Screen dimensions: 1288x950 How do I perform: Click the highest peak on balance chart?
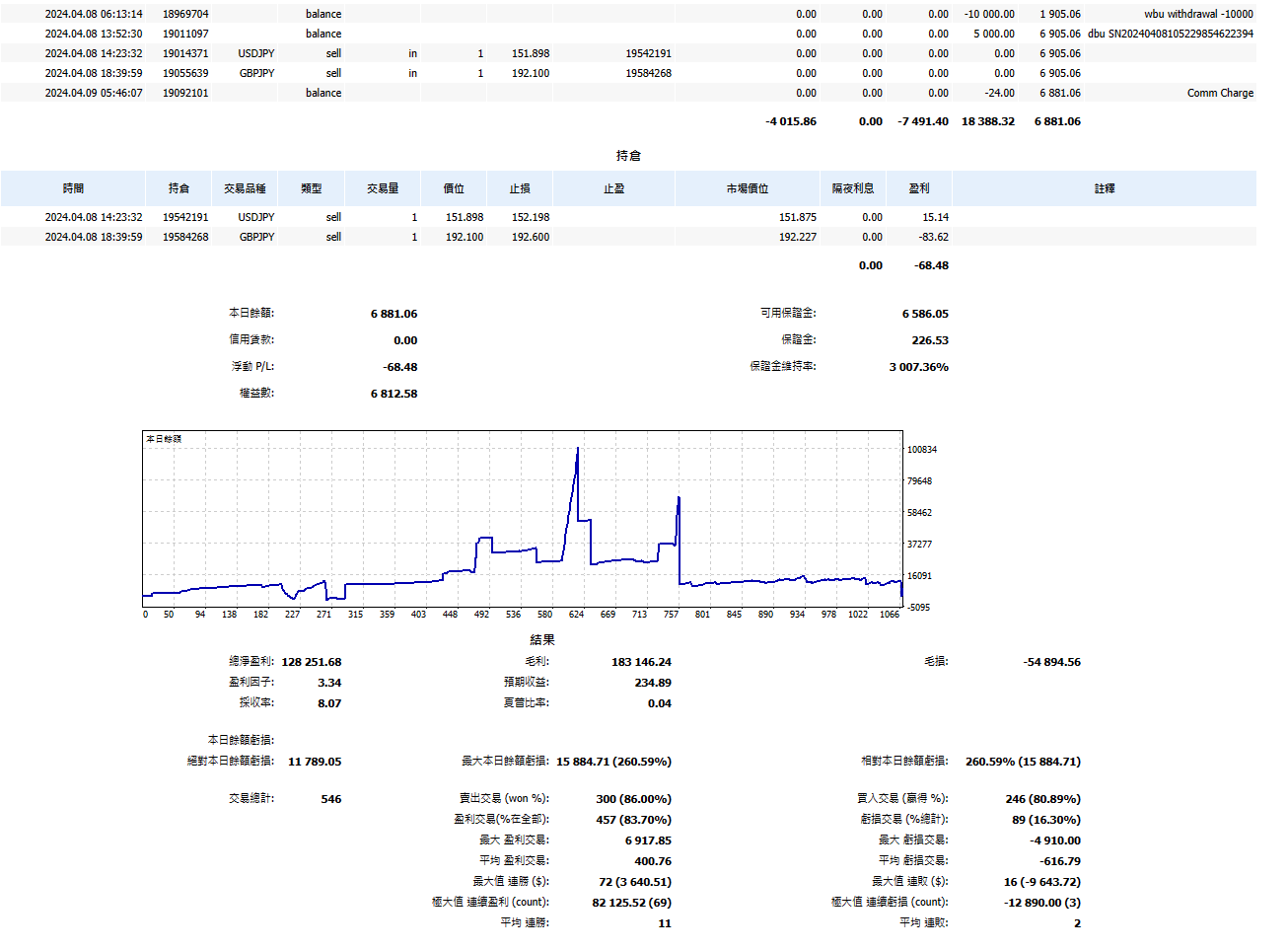(x=578, y=449)
